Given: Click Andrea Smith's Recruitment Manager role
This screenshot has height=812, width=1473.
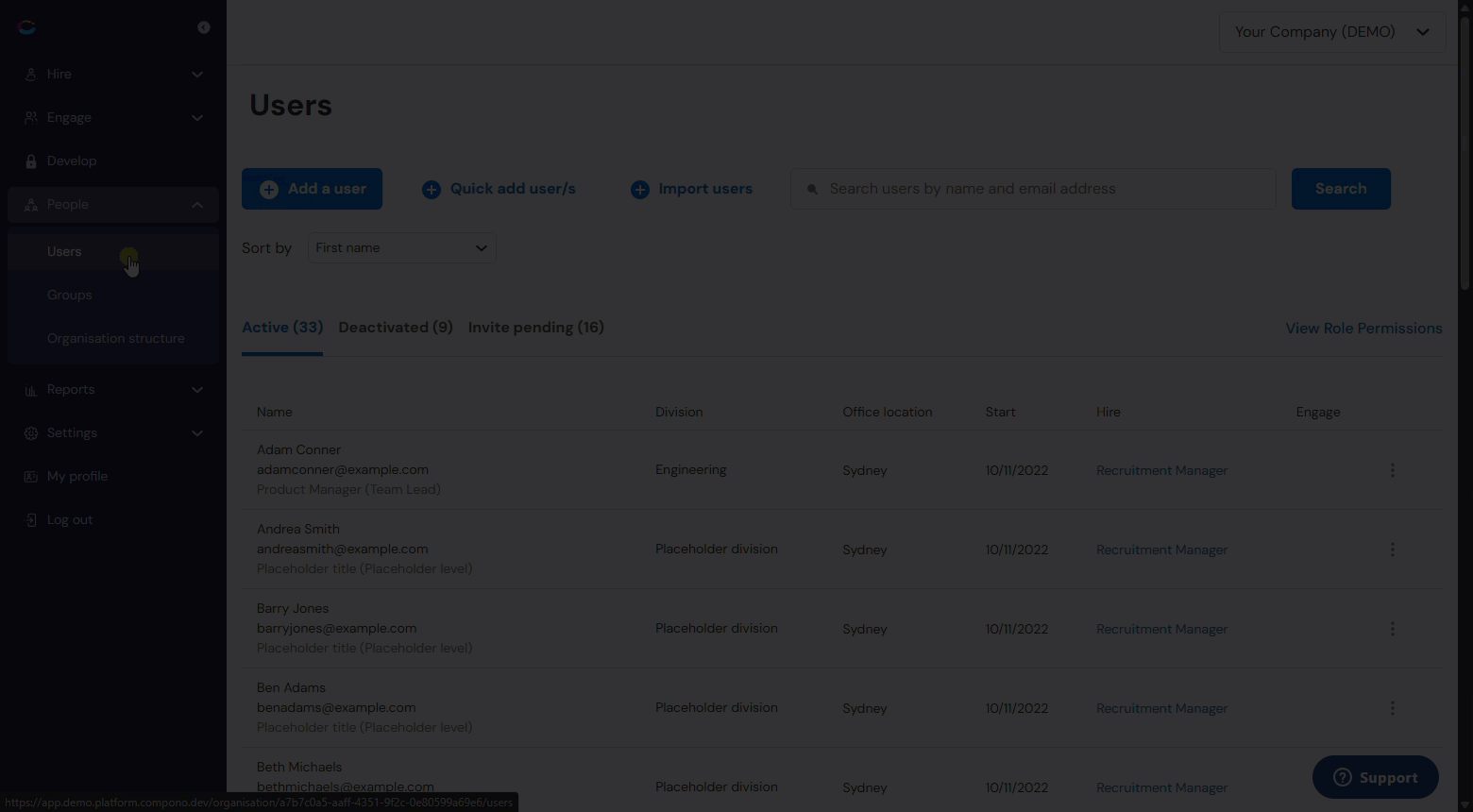Looking at the screenshot, I should coord(1161,550).
